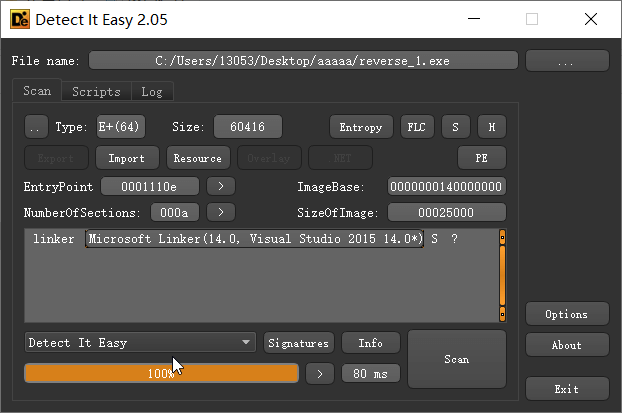Screen dimensions: 622x413
Task: Click the results scrollbar up arrow
Action: (502, 237)
